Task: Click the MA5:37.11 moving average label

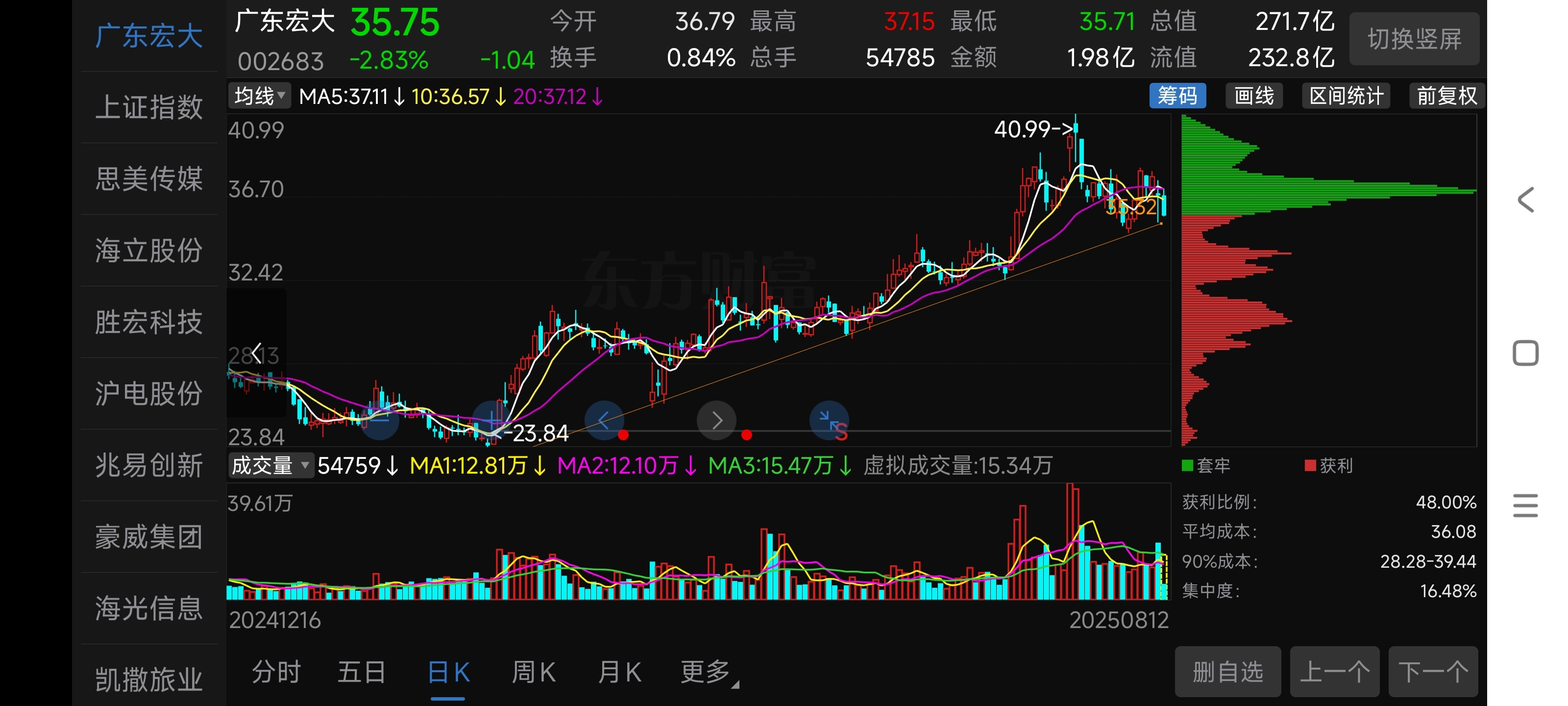Action: (351, 96)
